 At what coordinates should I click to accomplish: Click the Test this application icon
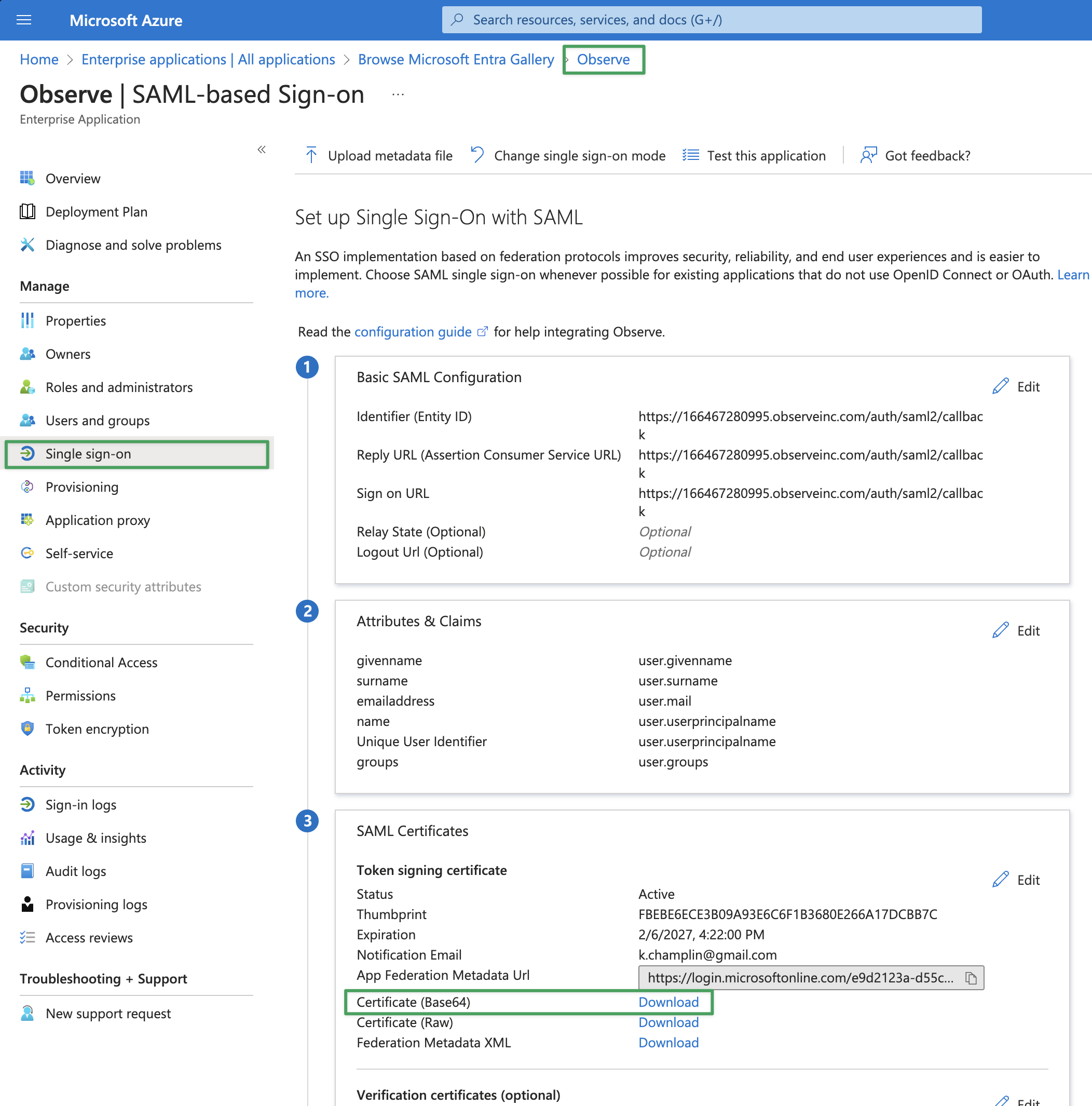[691, 155]
